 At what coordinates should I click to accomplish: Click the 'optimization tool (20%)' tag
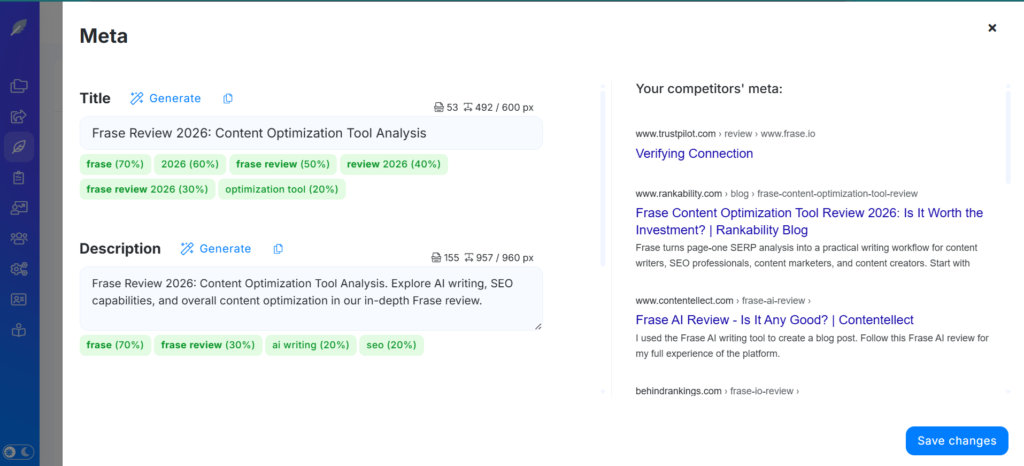(x=281, y=189)
